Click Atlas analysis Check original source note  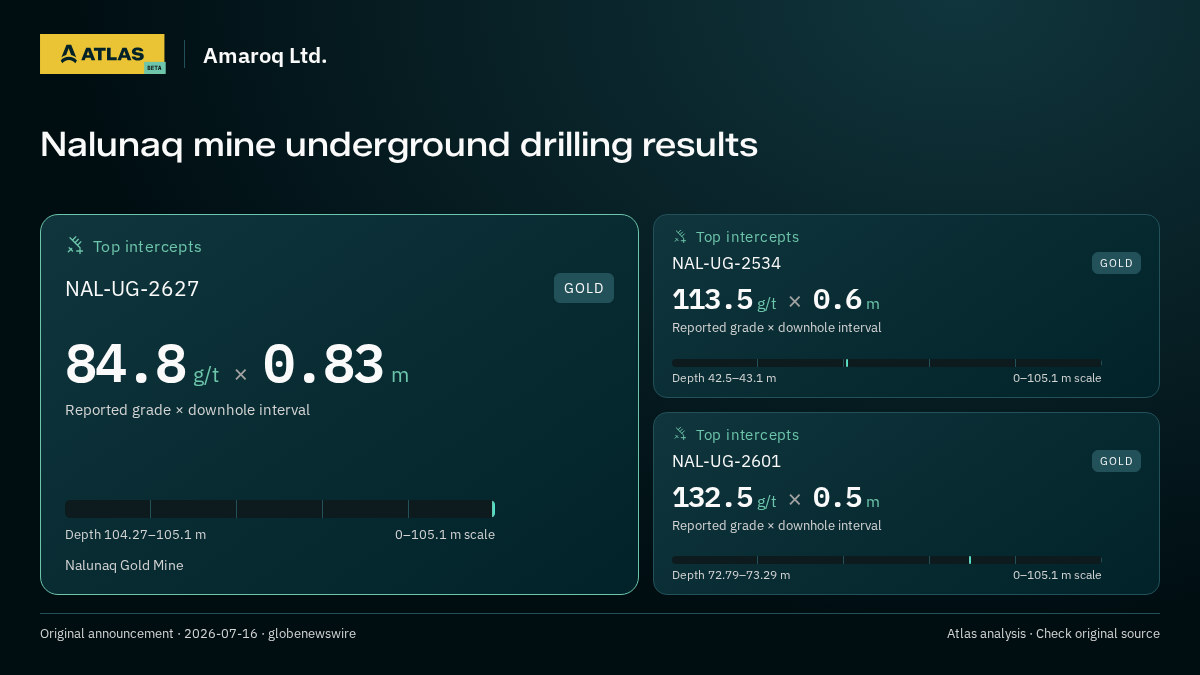(1053, 634)
